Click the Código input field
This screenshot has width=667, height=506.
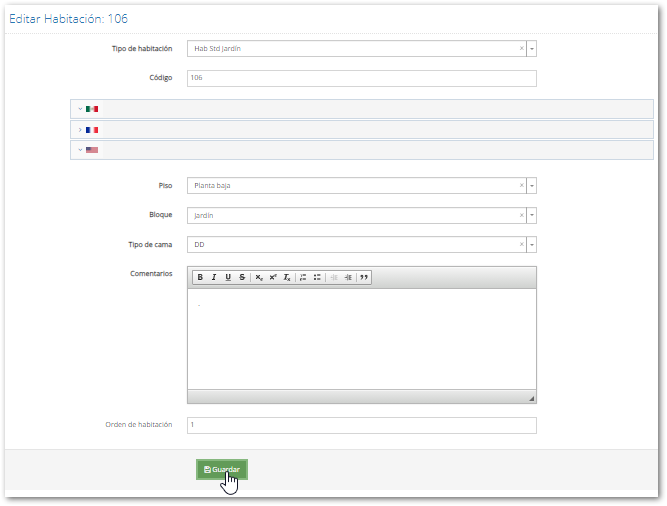click(x=361, y=78)
